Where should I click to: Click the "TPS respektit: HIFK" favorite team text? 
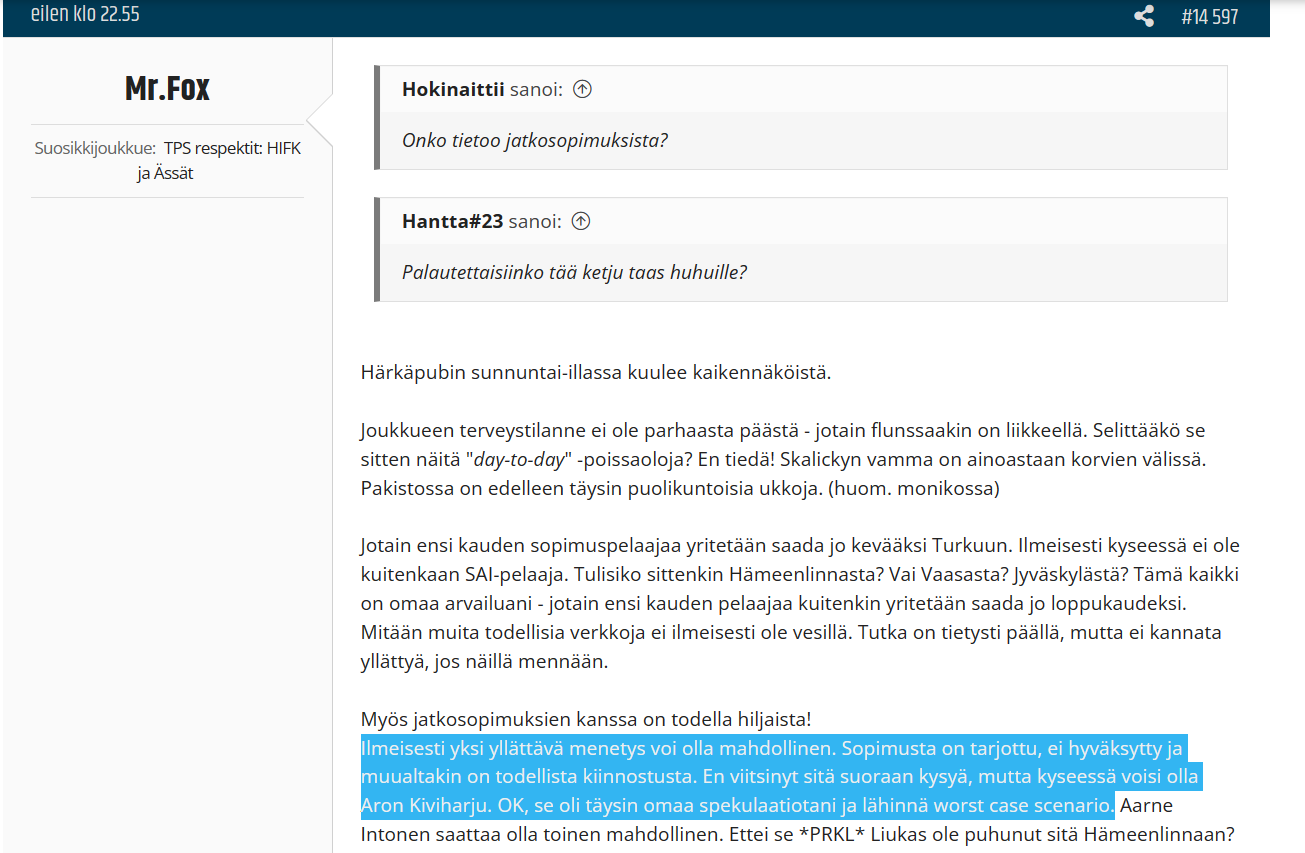232,148
